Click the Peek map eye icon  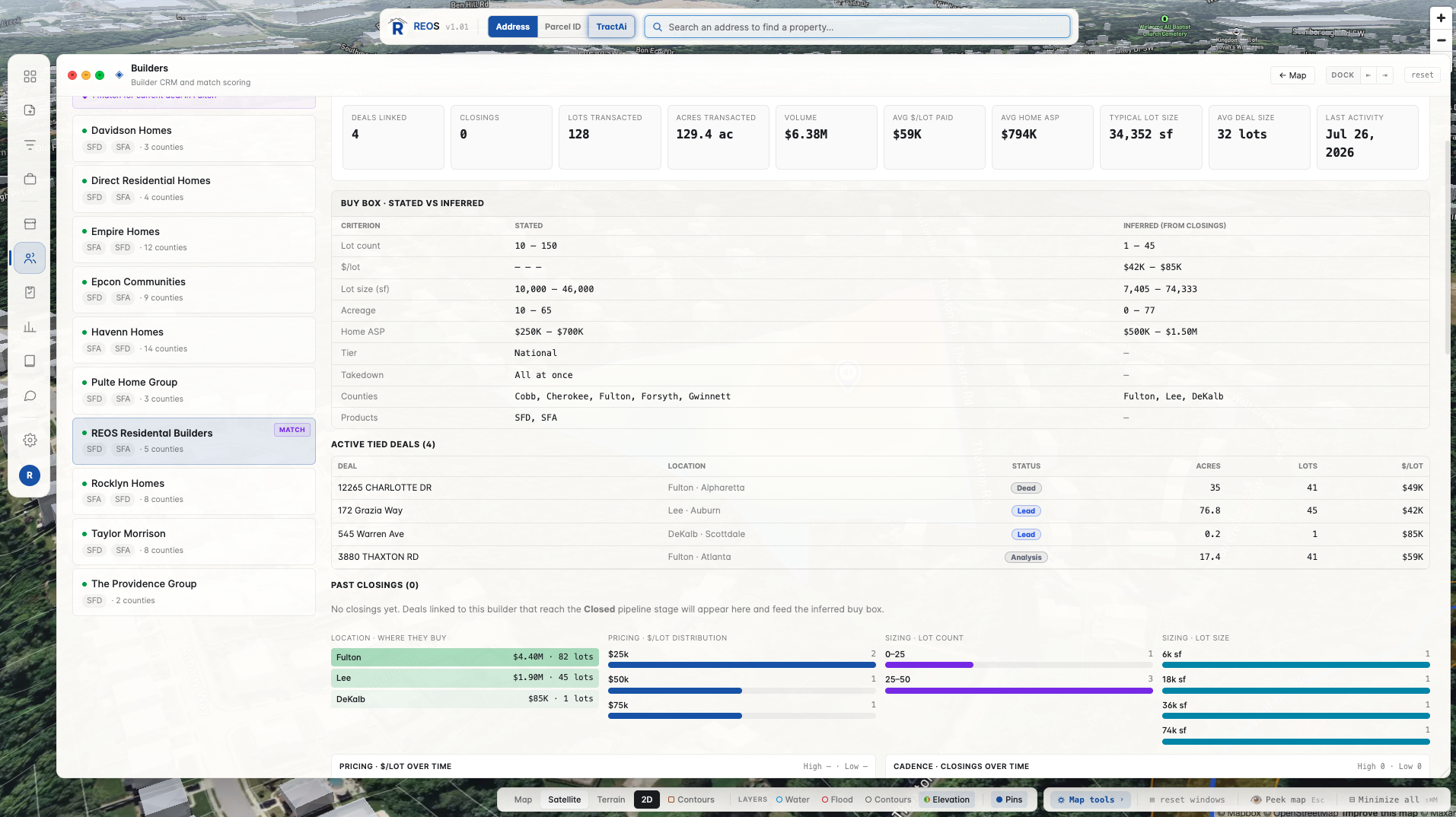pos(1256,800)
